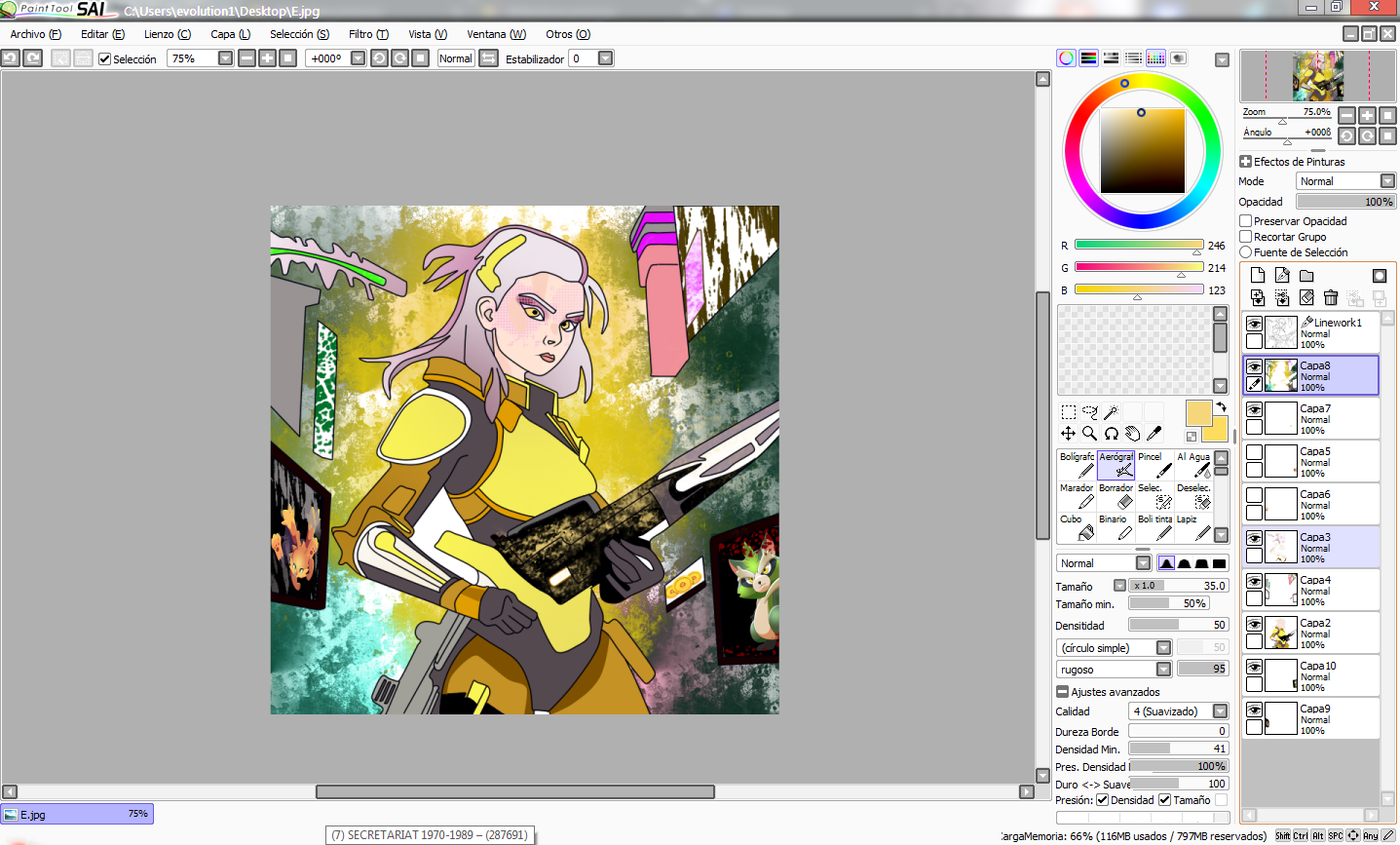Show the color wheel panel
This screenshot has height=845, width=1400.
(1067, 58)
